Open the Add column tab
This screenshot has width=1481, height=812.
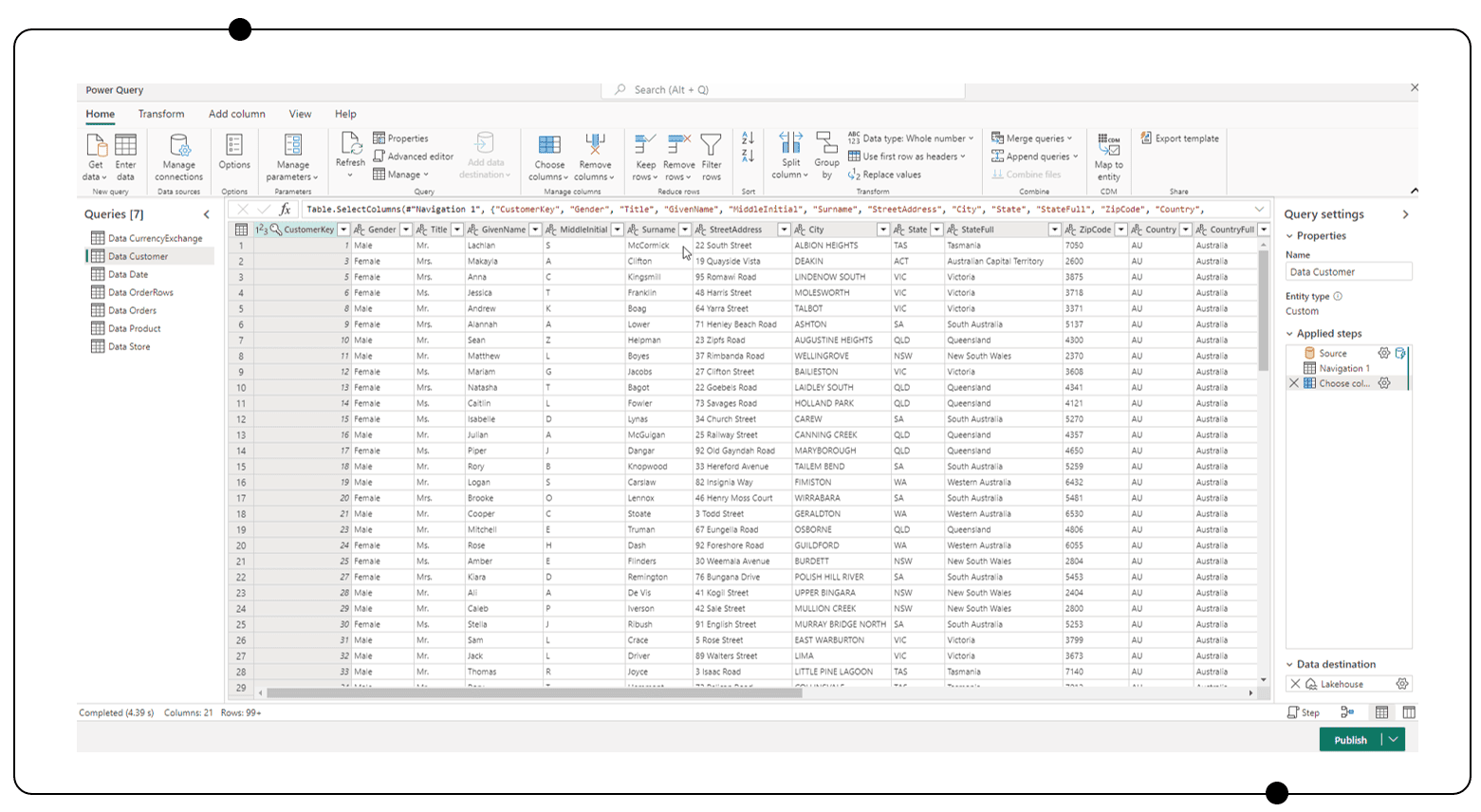pyautogui.click(x=236, y=113)
